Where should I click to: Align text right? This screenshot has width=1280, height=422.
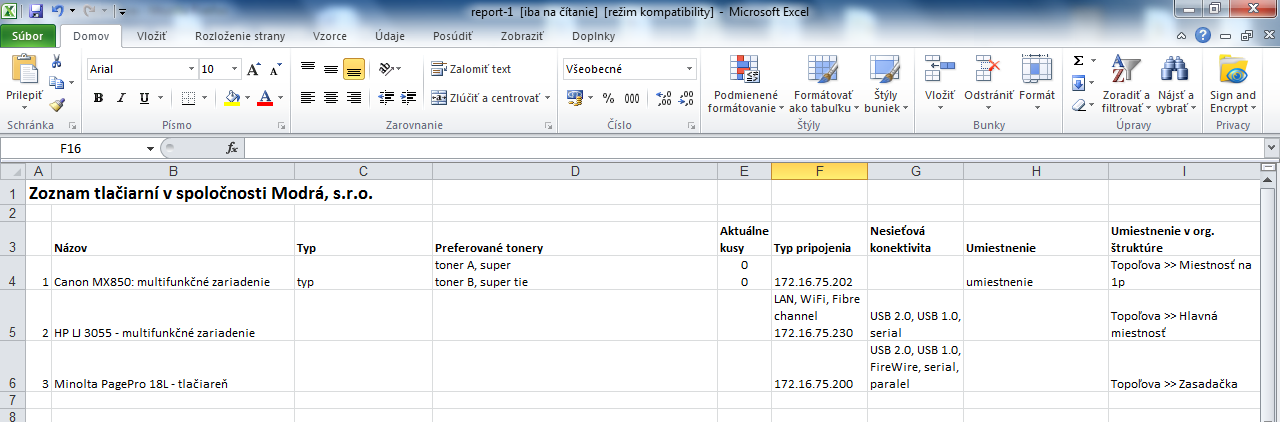353,98
